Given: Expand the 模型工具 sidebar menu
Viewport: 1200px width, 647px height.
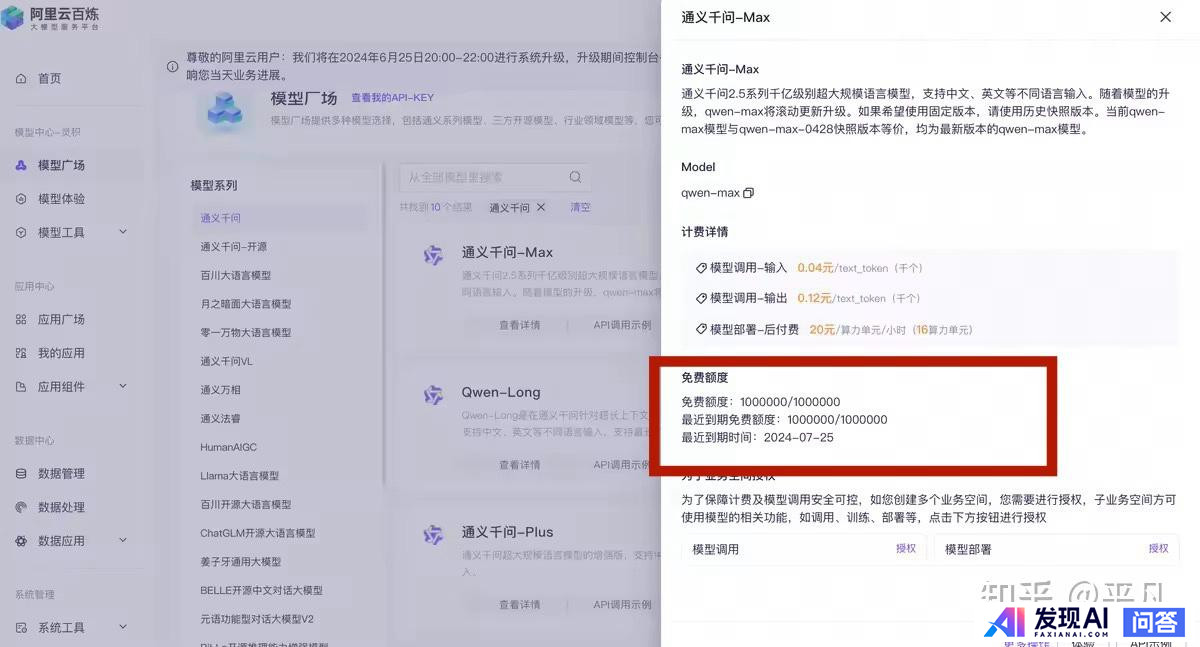Looking at the screenshot, I should (123, 232).
